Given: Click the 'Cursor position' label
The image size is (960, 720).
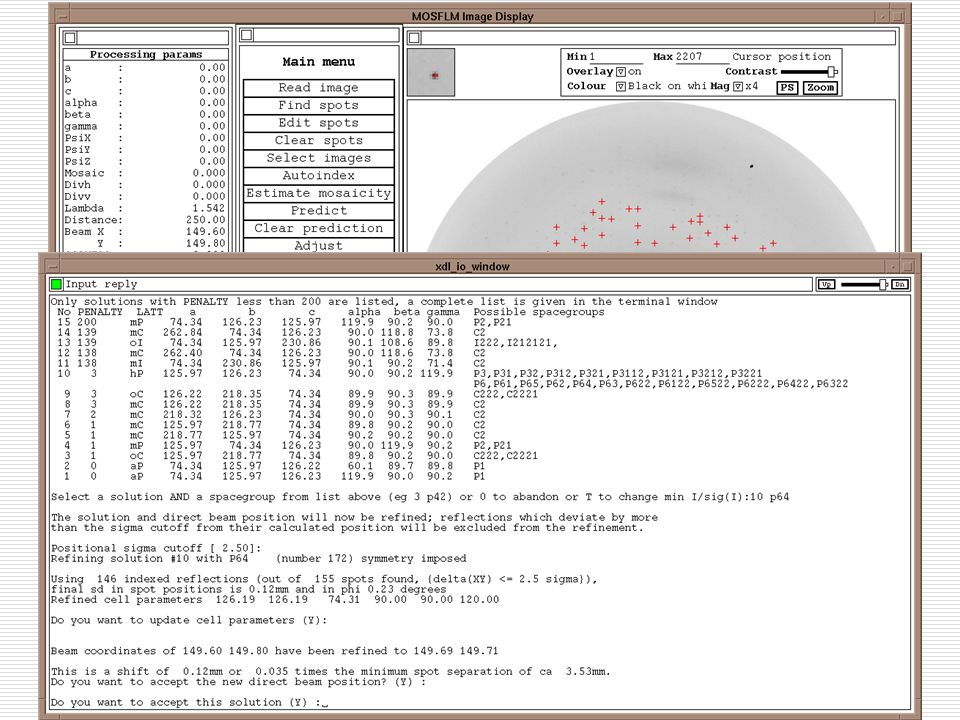Looking at the screenshot, I should coord(782,57).
